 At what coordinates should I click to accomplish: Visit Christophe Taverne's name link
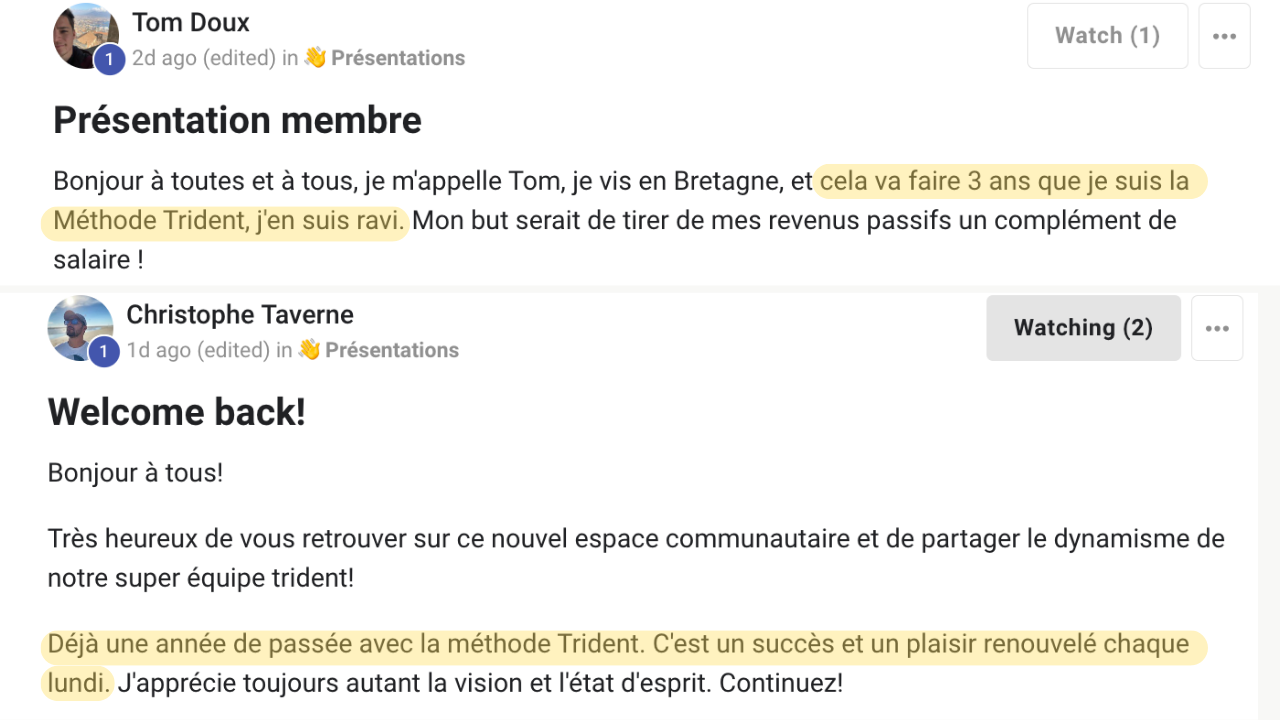[x=240, y=315]
